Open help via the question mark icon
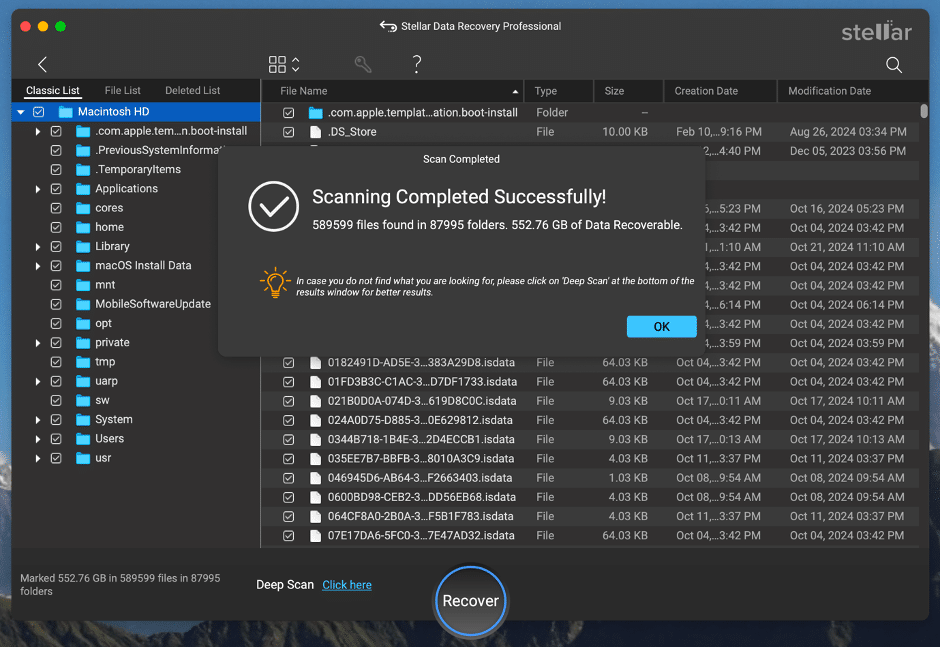941x647 pixels. coord(417,63)
